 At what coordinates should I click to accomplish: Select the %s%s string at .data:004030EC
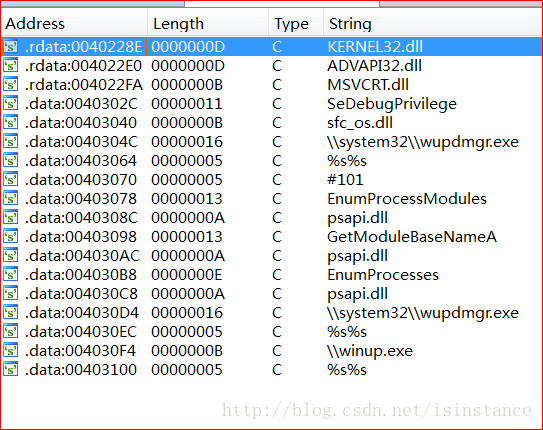(x=347, y=332)
